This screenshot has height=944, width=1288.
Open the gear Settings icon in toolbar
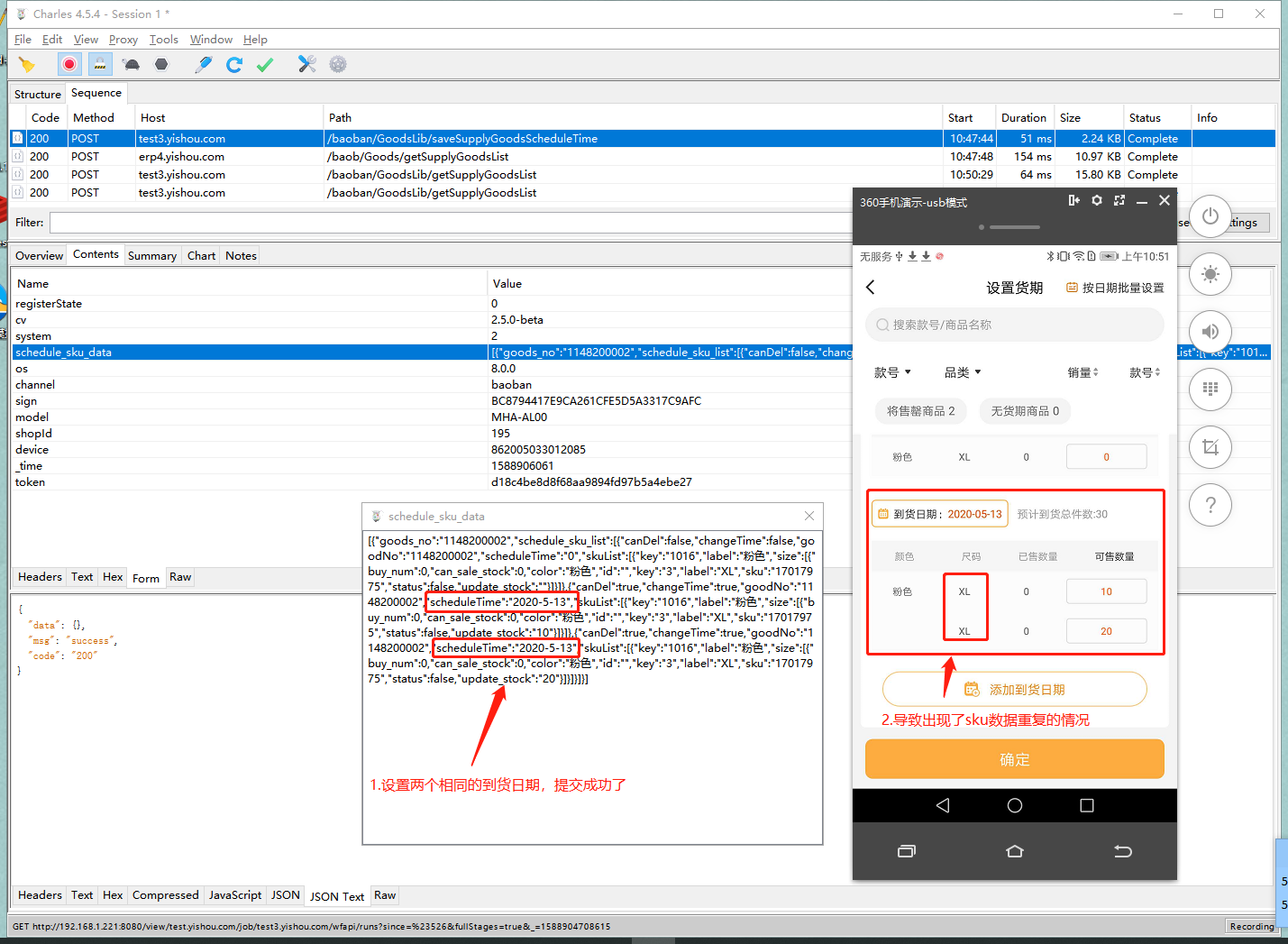pyautogui.click(x=338, y=64)
